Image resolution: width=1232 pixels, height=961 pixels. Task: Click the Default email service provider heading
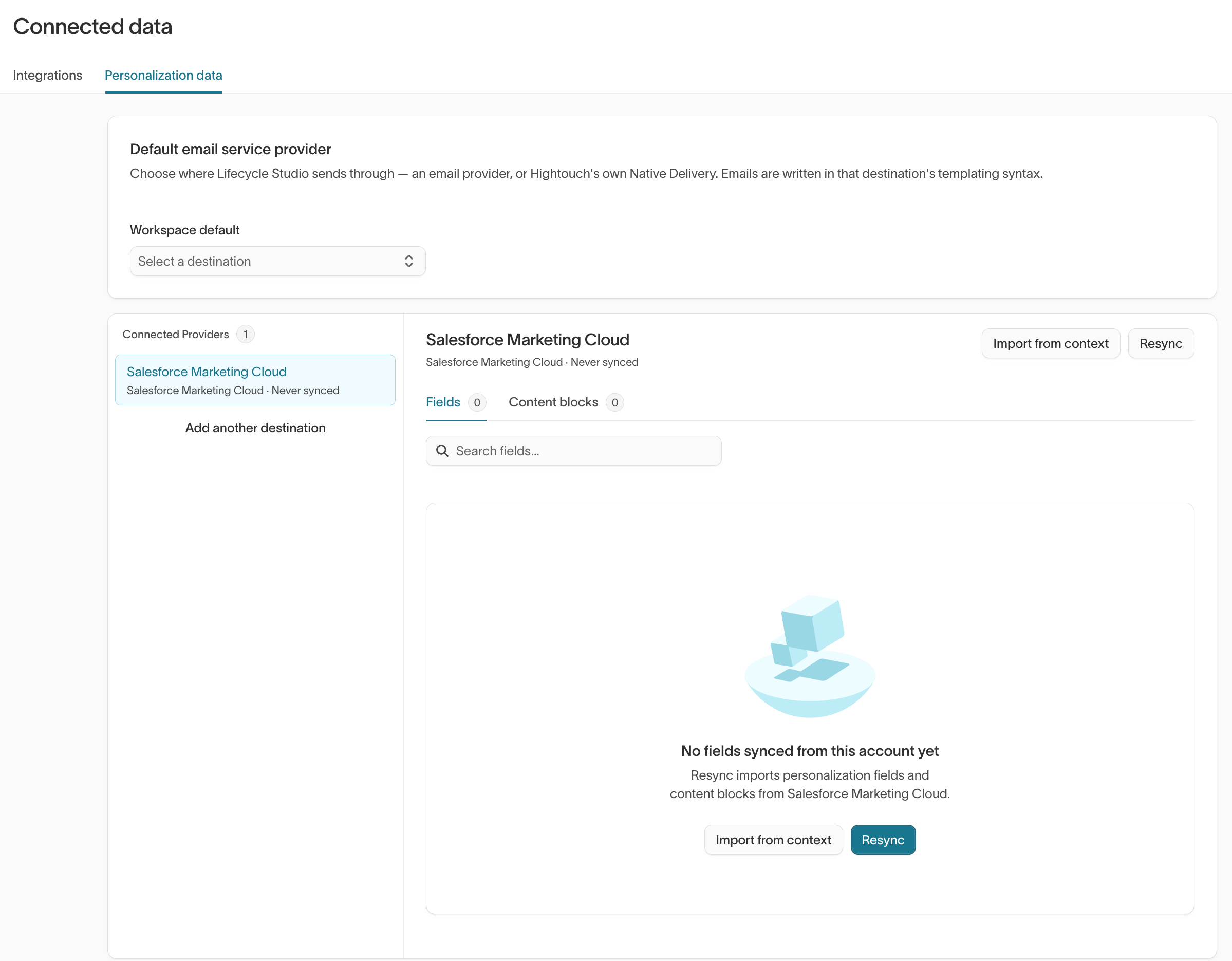[230, 149]
